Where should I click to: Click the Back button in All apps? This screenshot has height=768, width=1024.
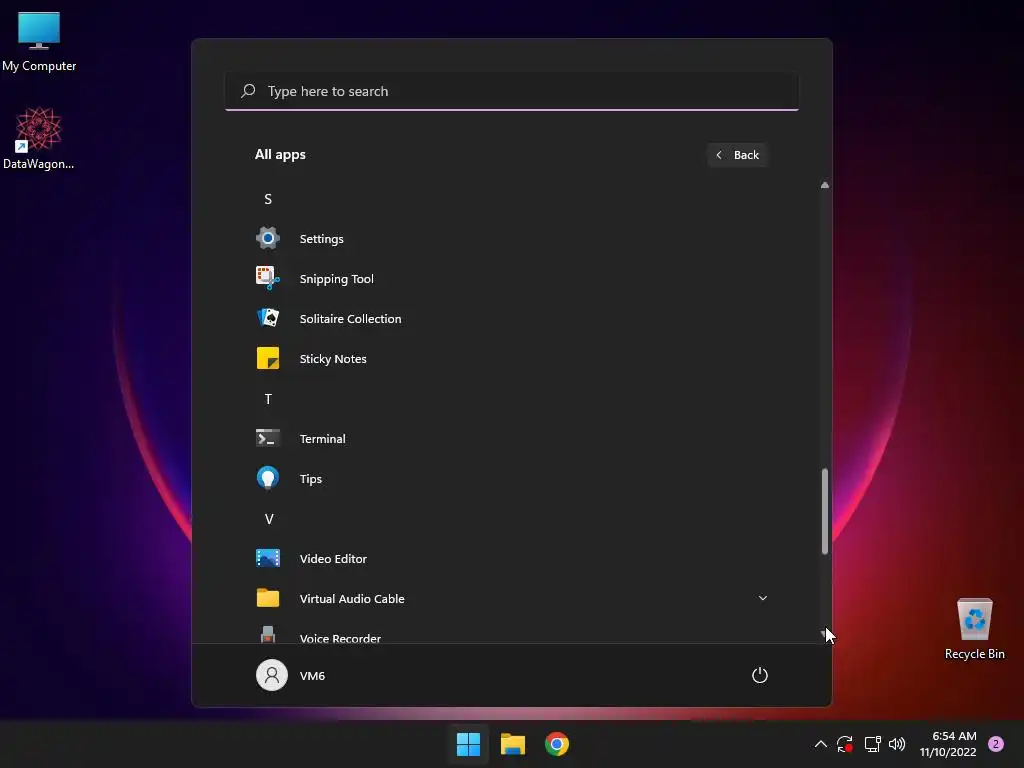click(x=737, y=155)
